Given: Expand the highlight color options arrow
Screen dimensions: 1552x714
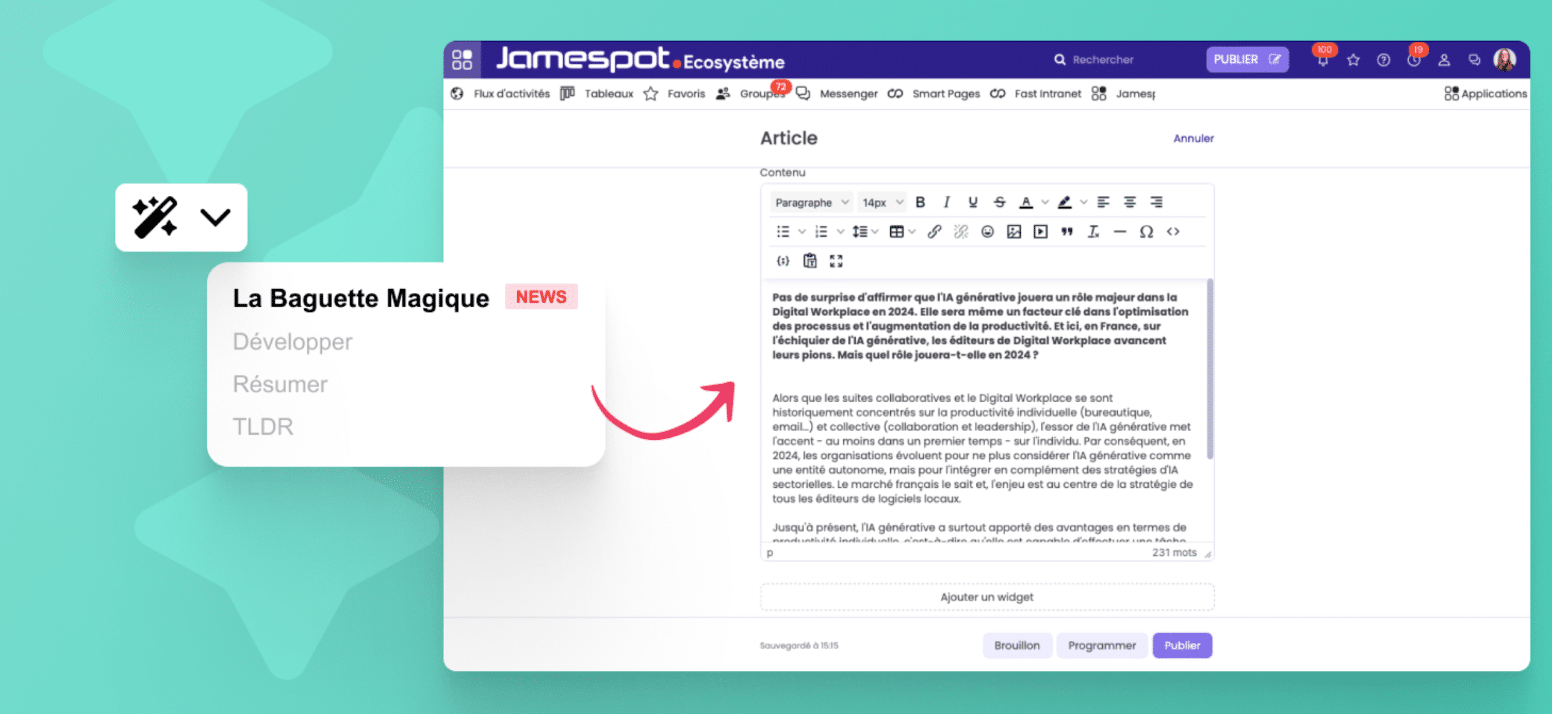Looking at the screenshot, I should click(x=1083, y=202).
